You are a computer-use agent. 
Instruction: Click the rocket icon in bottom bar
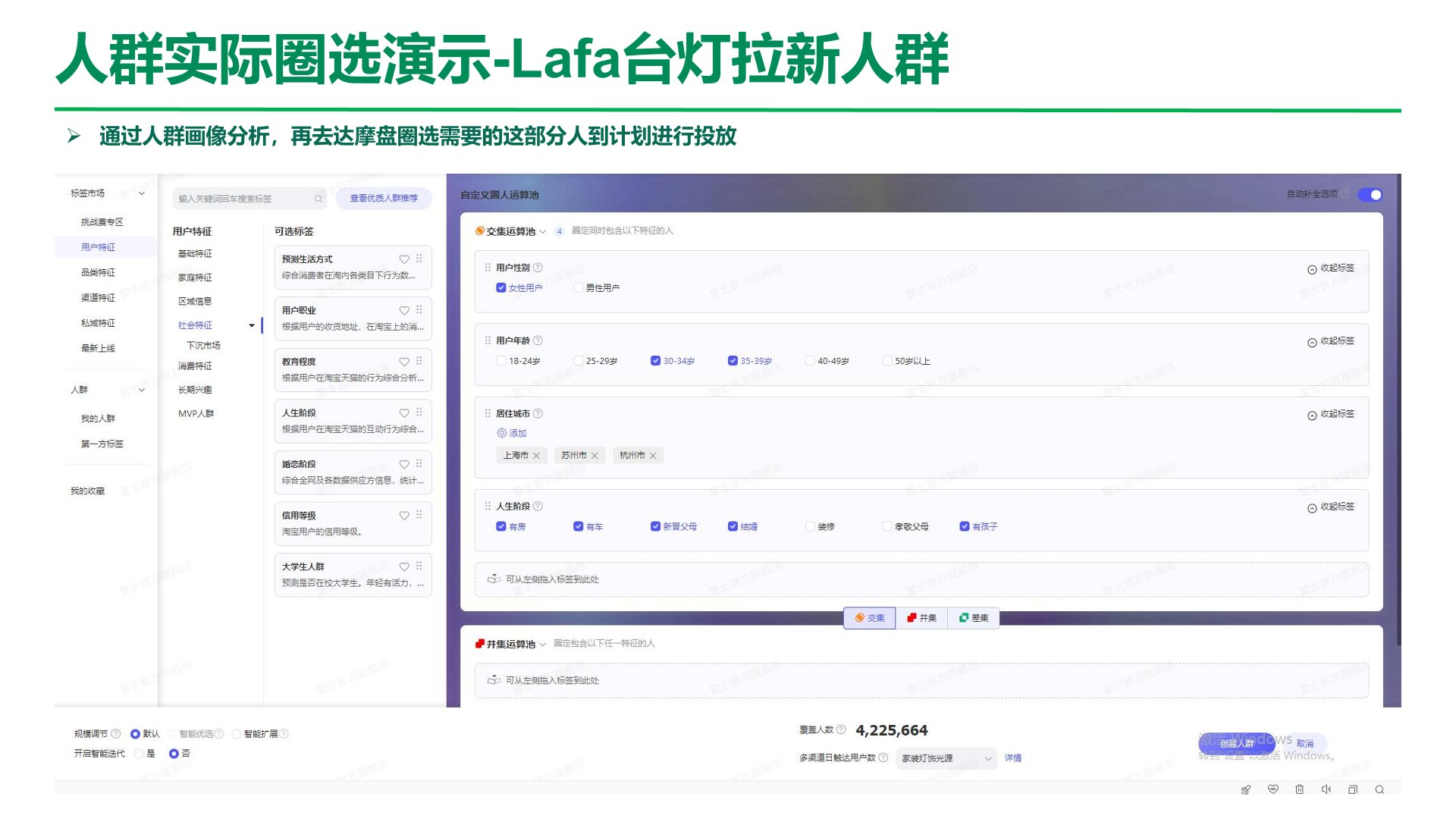click(1246, 789)
